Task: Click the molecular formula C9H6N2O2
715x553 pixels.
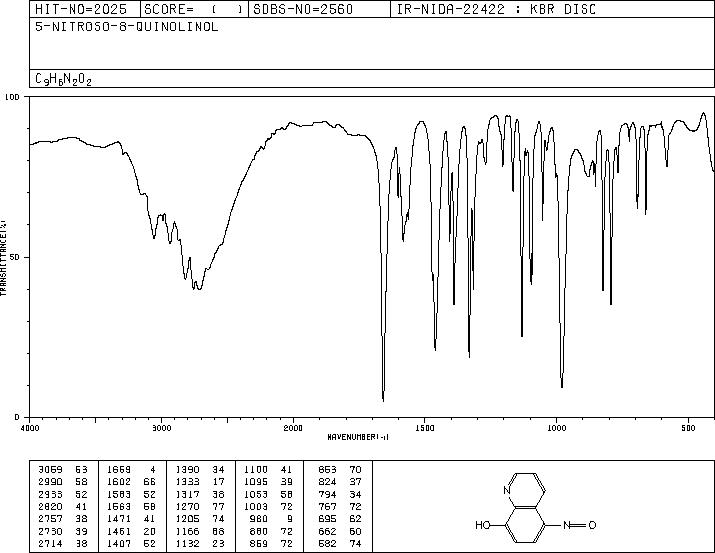Action: [x=63, y=79]
